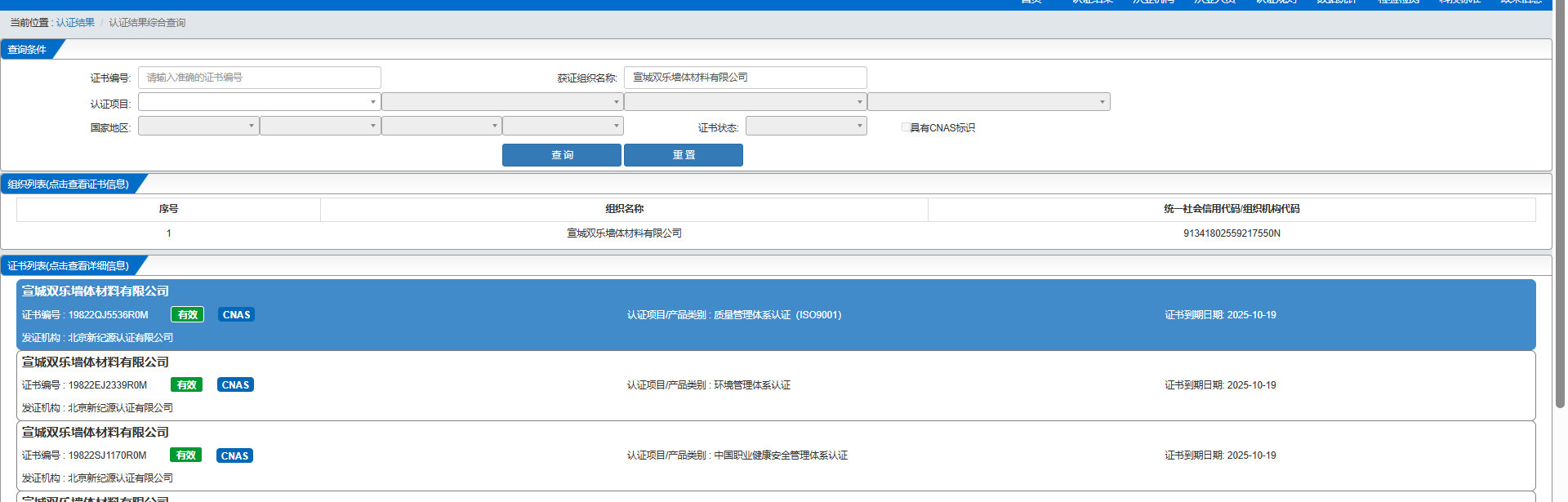Click into the 证书编号 input field
Image resolution: width=1568 pixels, height=502 pixels.
pos(259,78)
